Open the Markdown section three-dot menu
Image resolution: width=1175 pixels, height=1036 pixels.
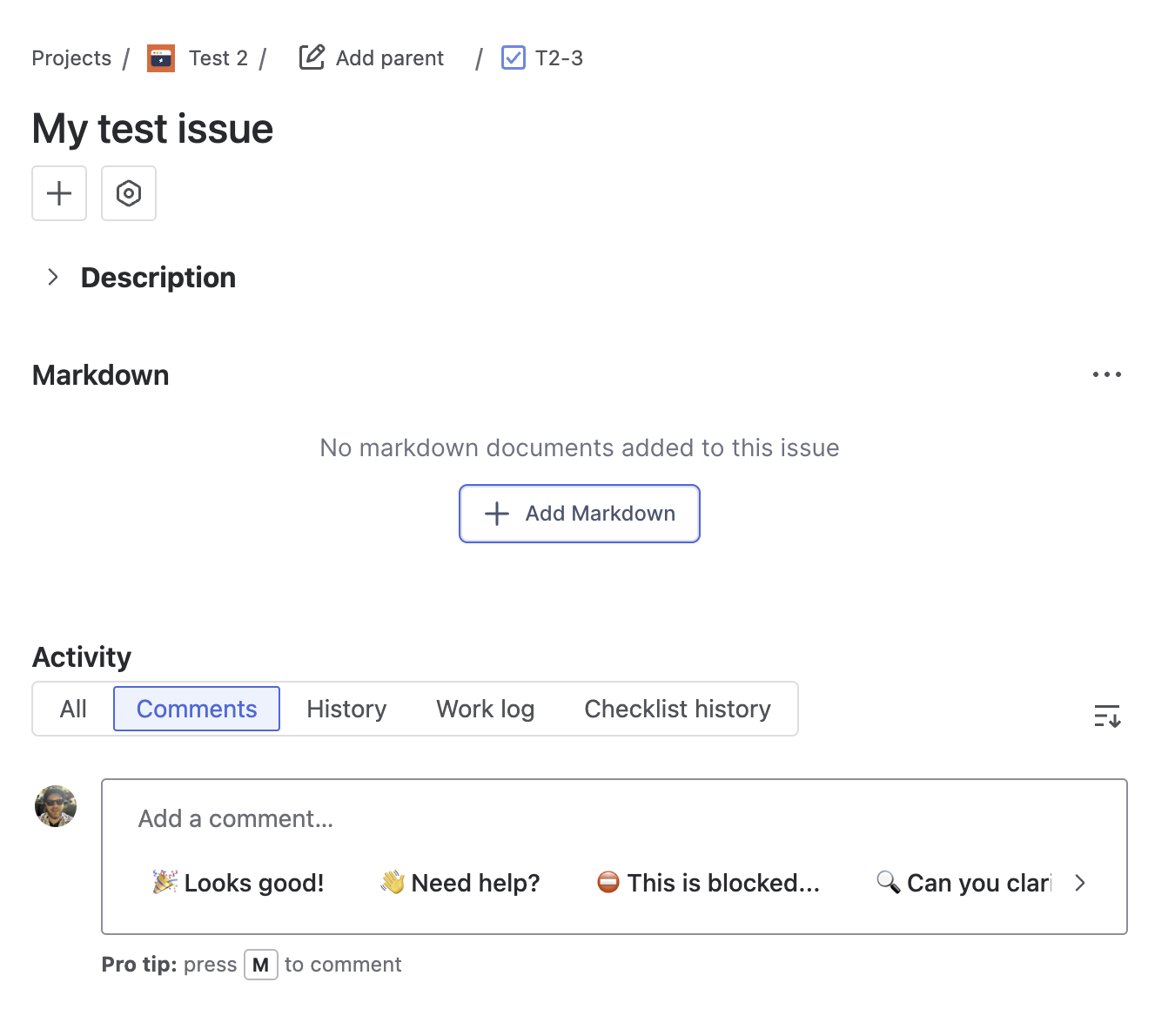(x=1106, y=374)
